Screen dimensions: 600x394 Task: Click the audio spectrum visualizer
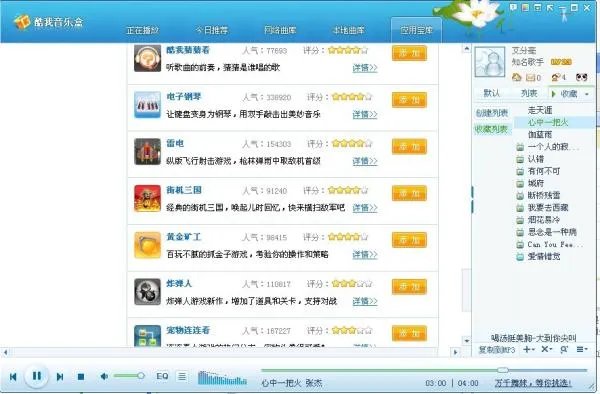[222, 378]
